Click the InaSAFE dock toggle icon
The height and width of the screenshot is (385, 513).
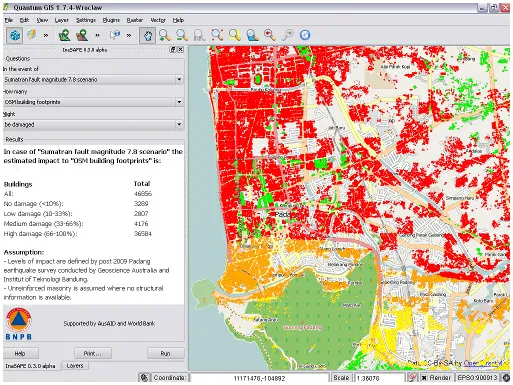(x=15, y=35)
